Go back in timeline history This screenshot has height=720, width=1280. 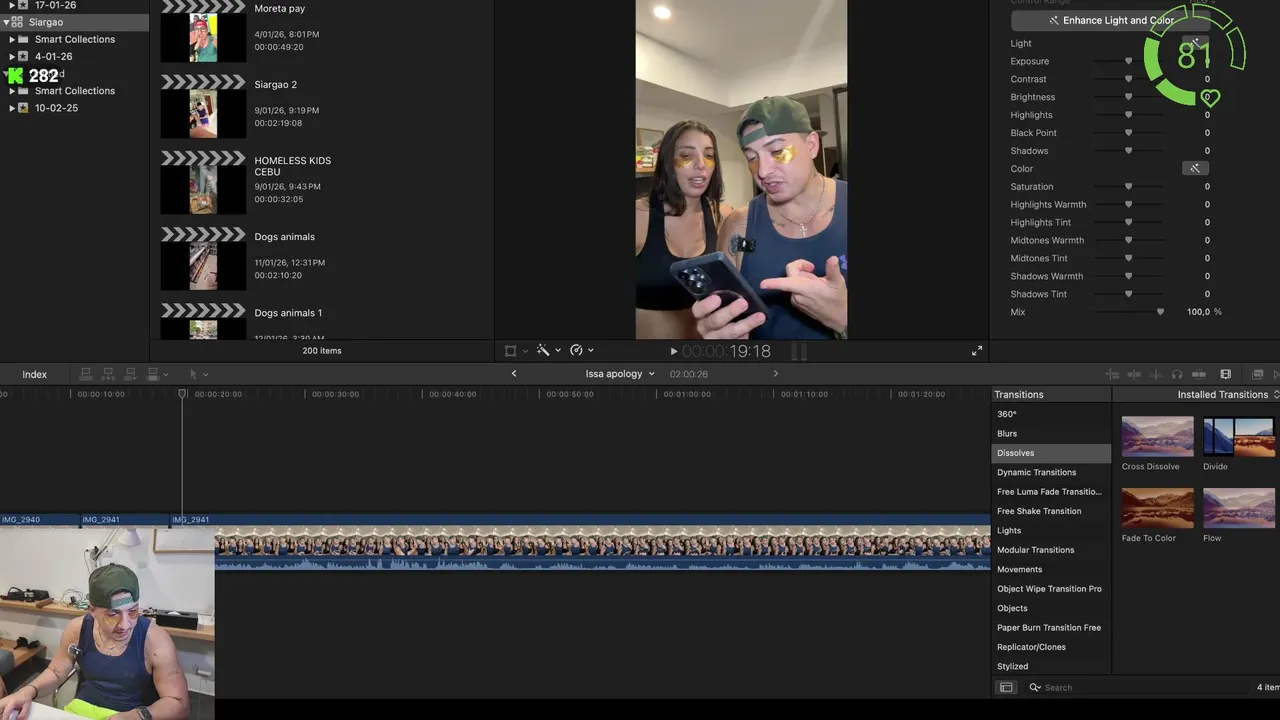click(x=514, y=374)
